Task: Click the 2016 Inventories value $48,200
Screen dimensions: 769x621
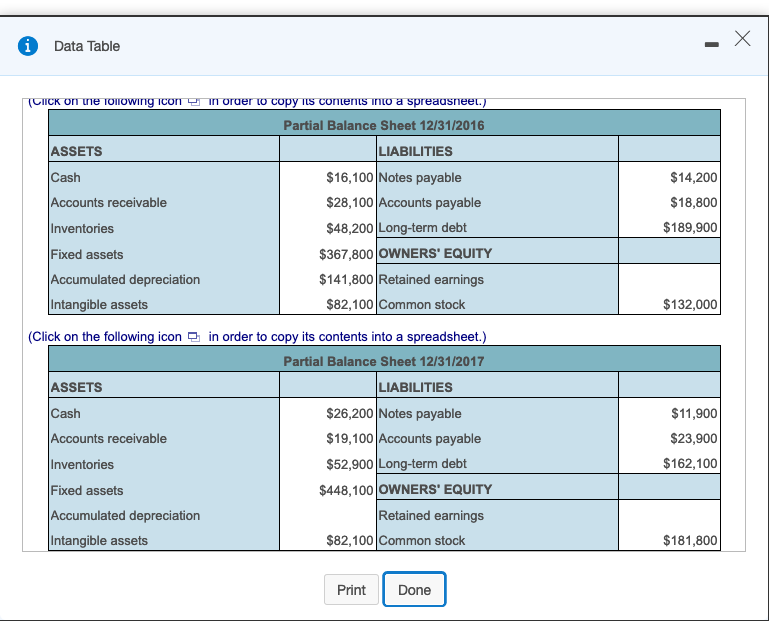Action: (350, 229)
